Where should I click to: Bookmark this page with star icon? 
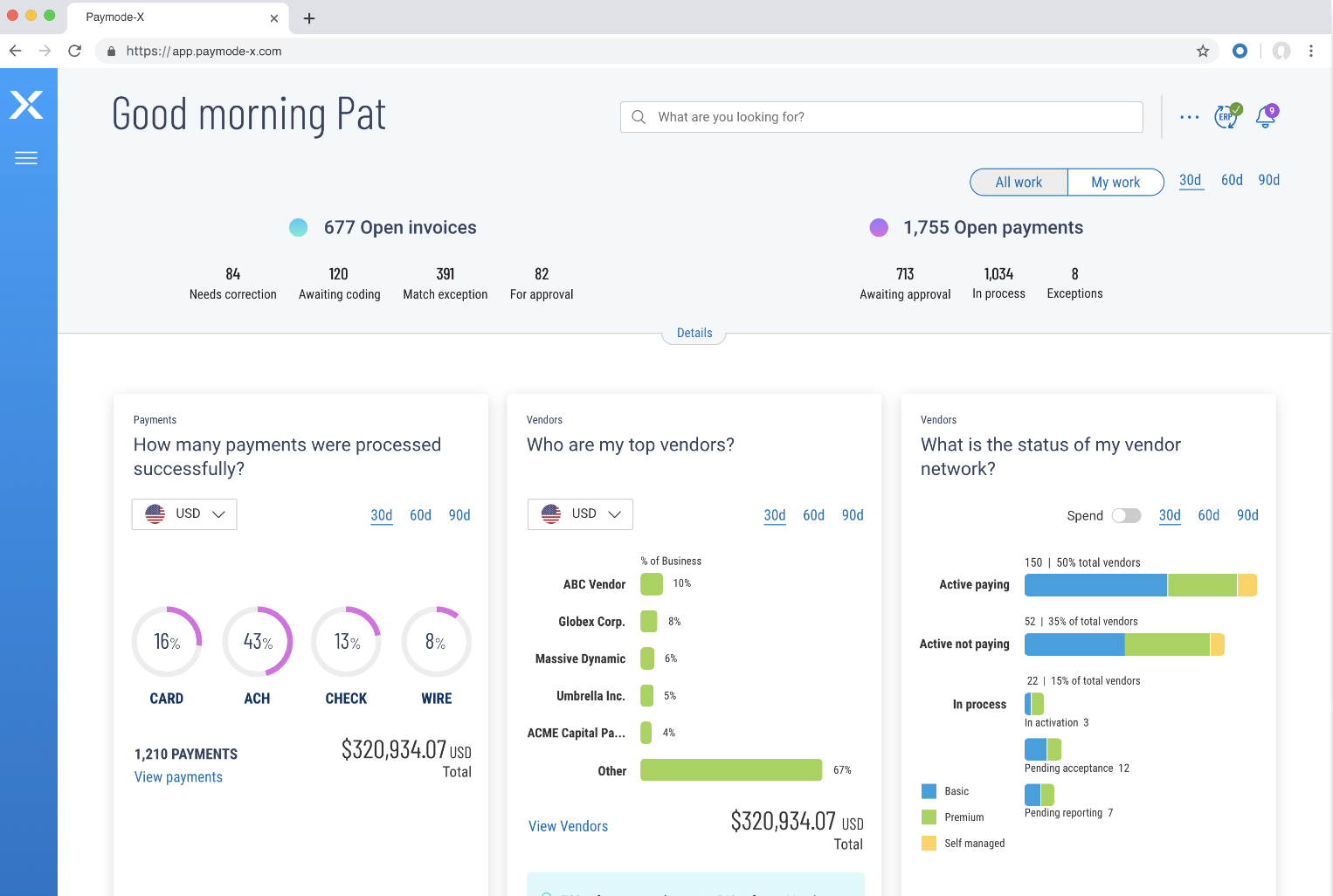click(x=1203, y=51)
